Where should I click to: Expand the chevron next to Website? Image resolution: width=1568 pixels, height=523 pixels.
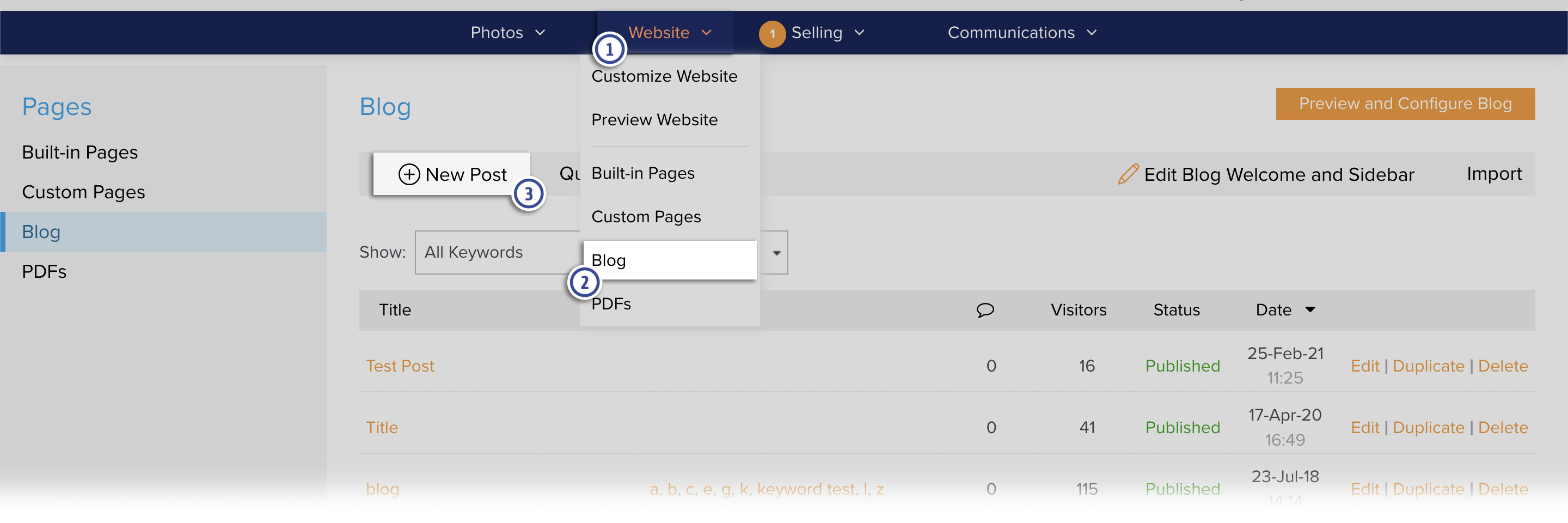click(x=706, y=32)
